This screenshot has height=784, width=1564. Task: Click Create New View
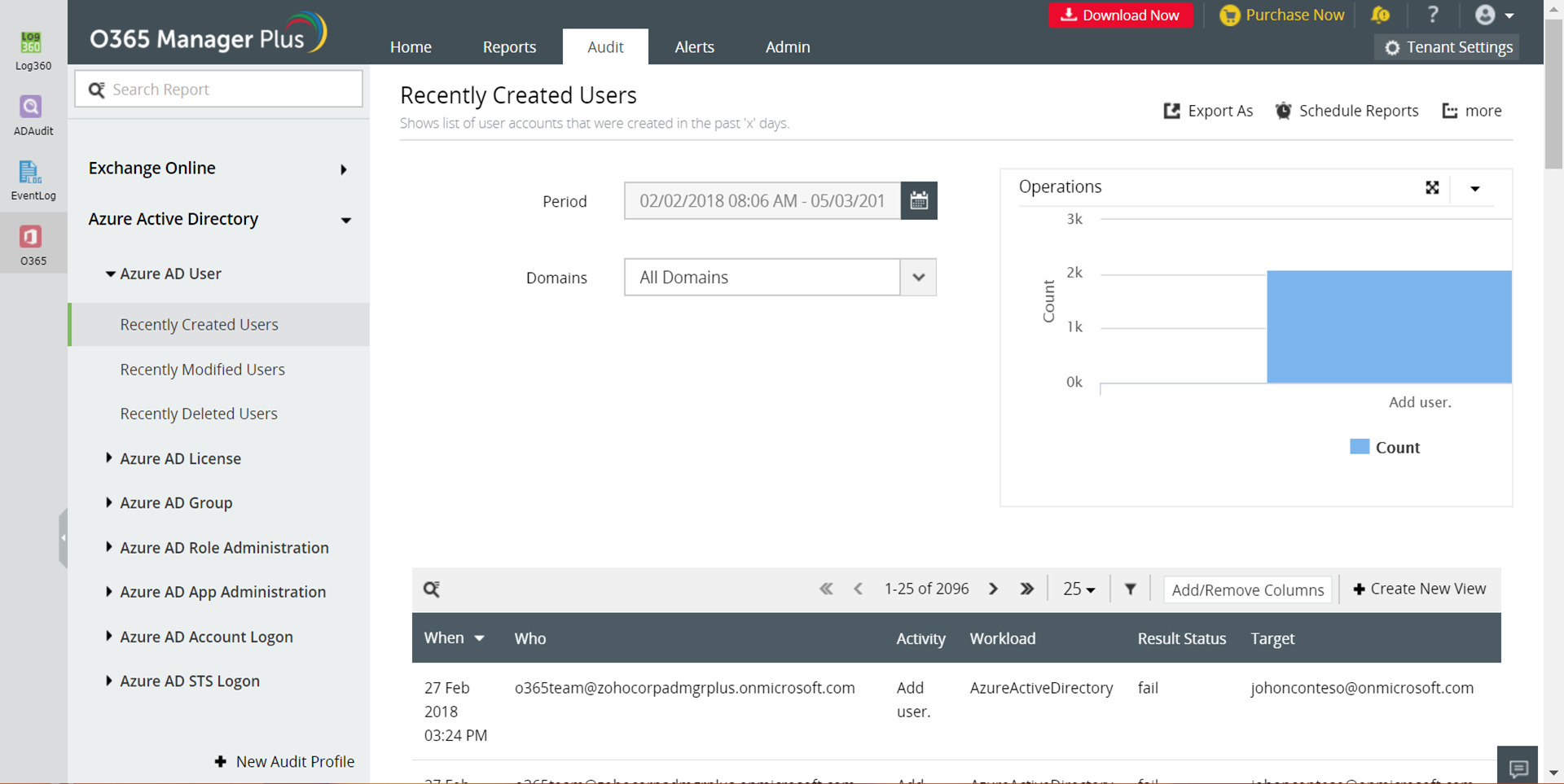pos(1420,589)
